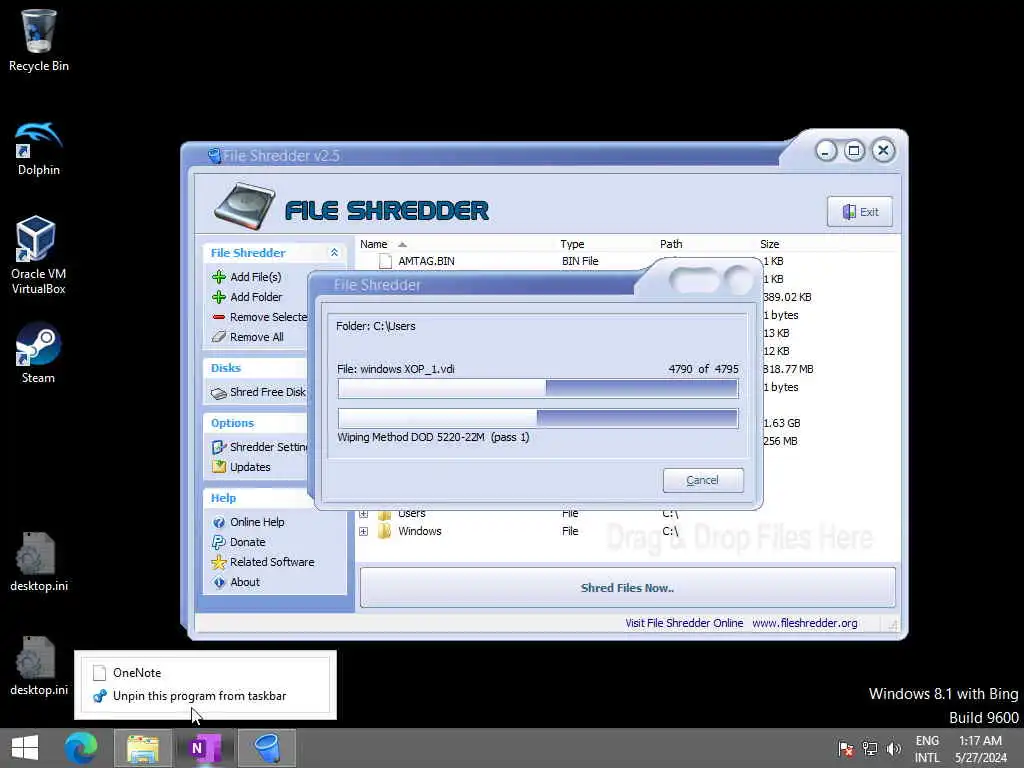The height and width of the screenshot is (768, 1024).
Task: Click the overall wiping progress bar
Action: [538, 419]
